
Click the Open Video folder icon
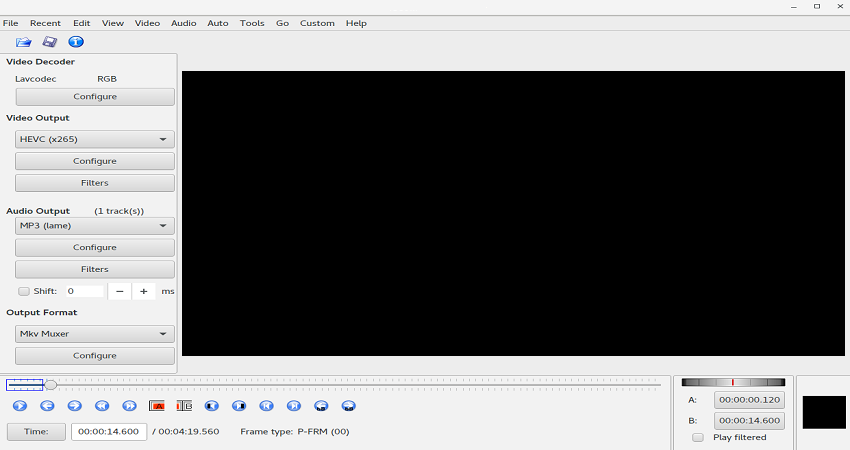click(x=23, y=42)
